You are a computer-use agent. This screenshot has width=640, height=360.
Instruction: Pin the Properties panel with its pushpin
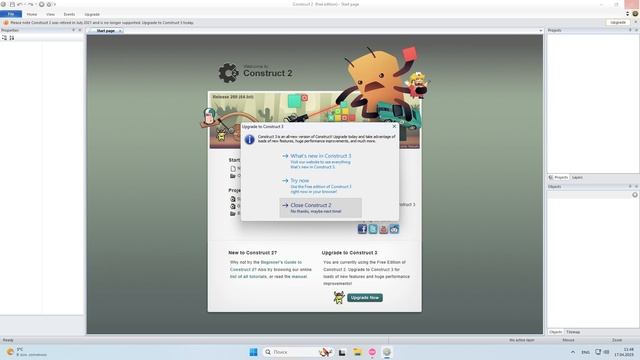tap(73, 30)
